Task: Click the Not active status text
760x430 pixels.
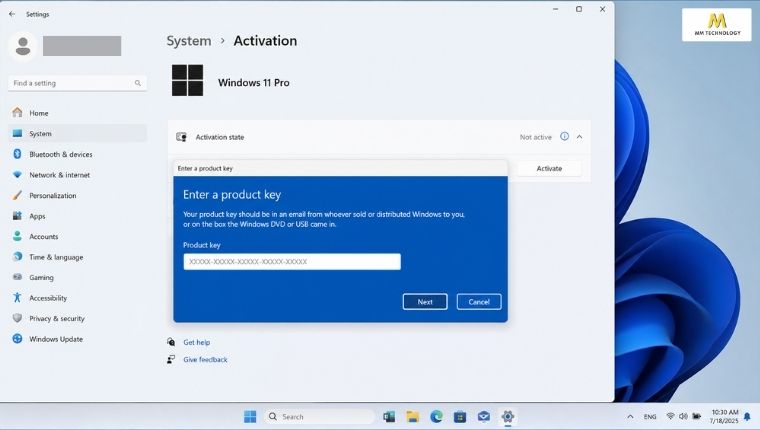Action: click(x=536, y=137)
